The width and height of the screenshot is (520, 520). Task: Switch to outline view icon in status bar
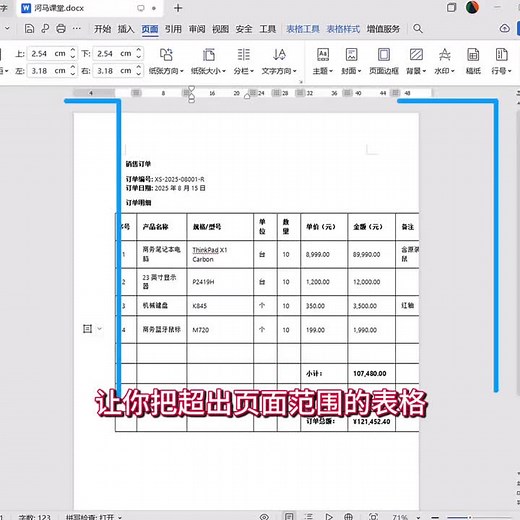309,517
